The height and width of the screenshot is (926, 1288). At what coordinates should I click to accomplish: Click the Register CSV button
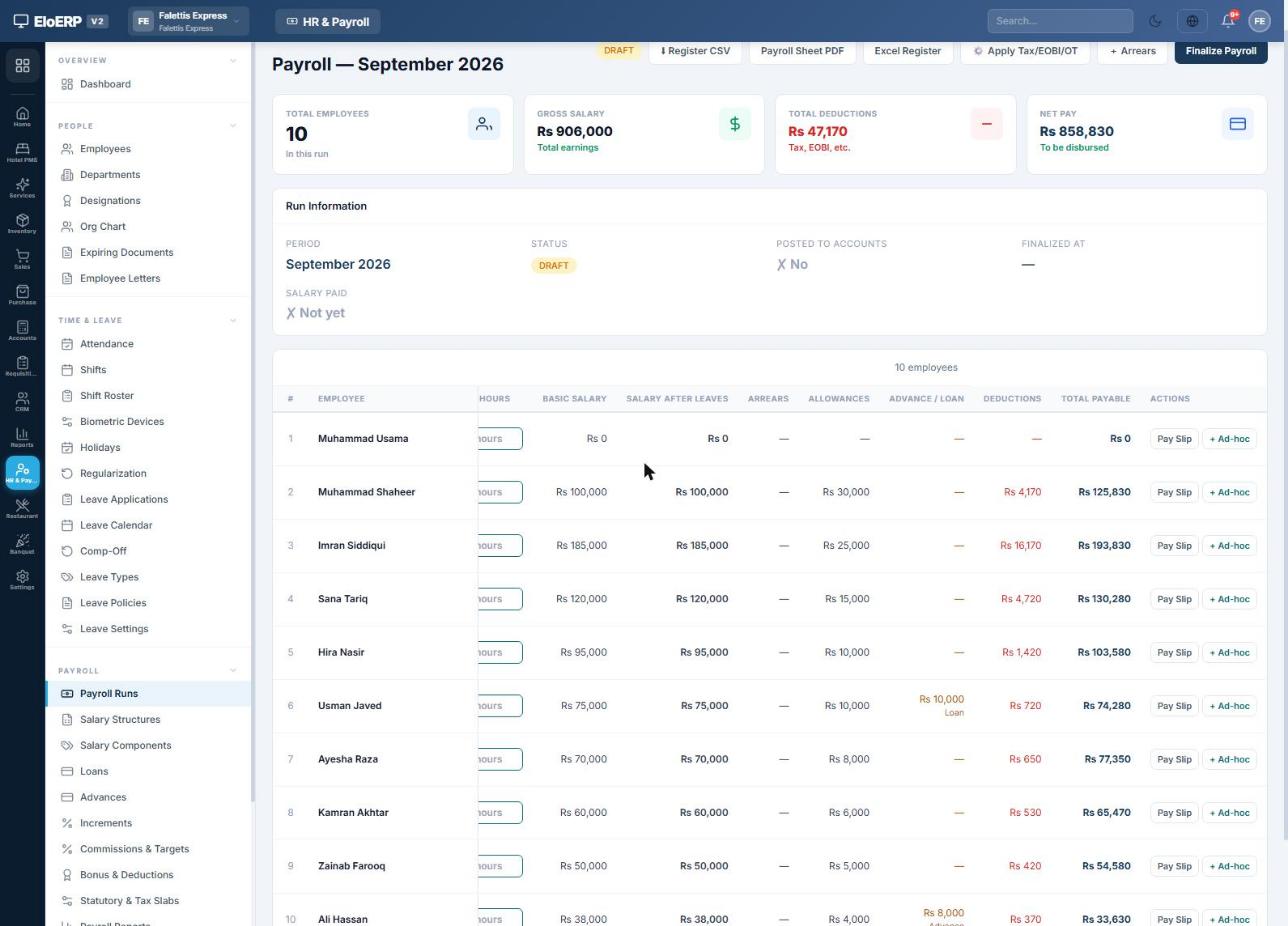695,51
